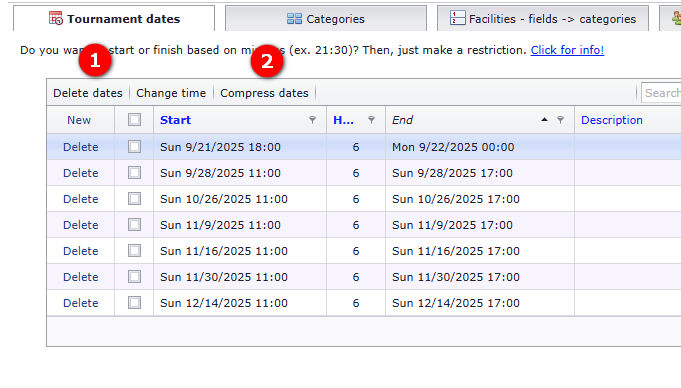Select start cell Sun 12/14/2025 11:00
Viewport: 681px width, 388px height.
240,303
